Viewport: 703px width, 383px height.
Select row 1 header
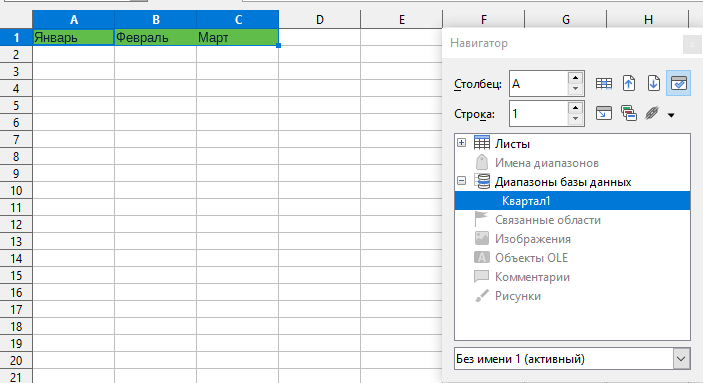[x=16, y=37]
